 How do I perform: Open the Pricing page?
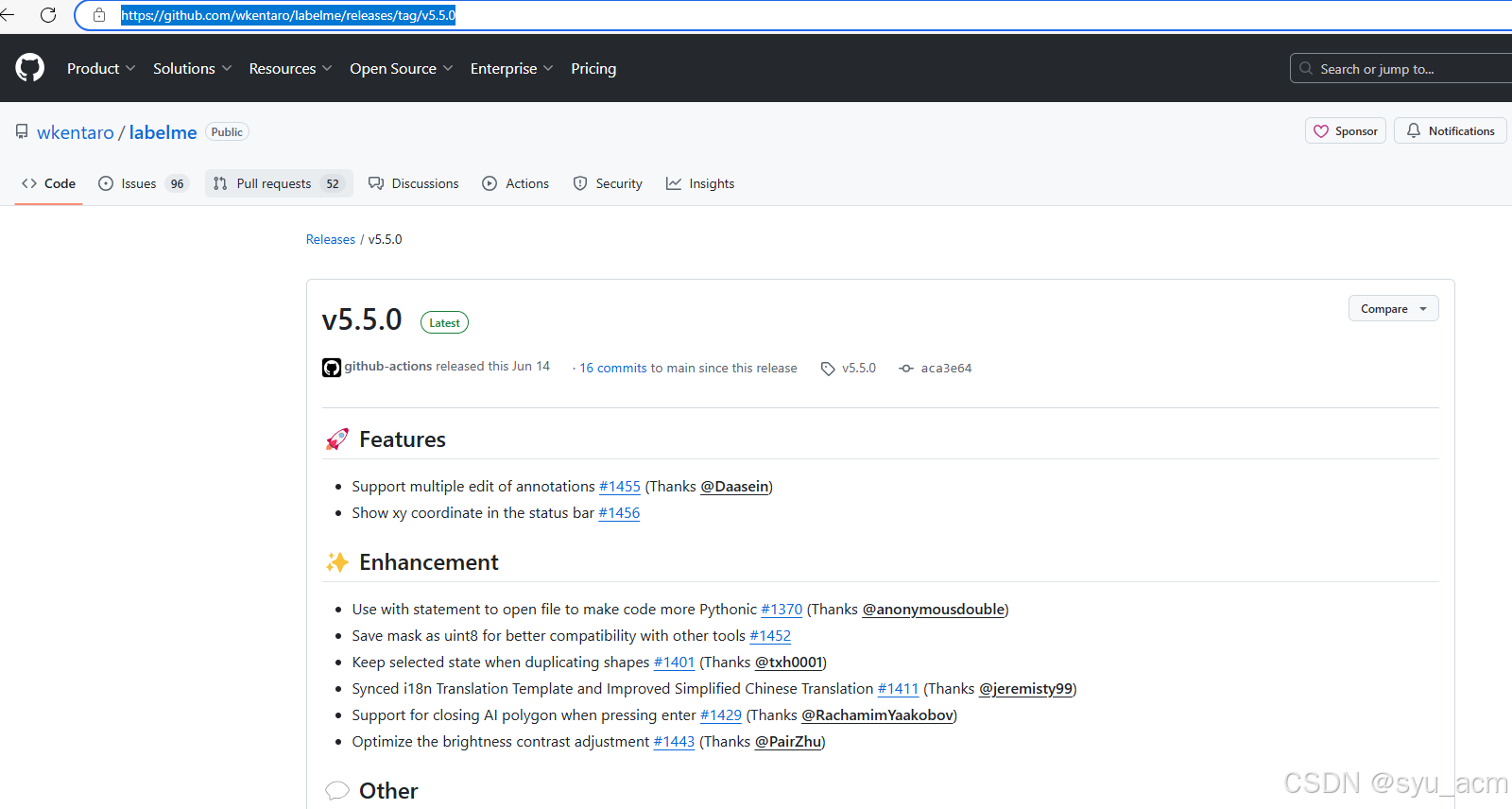pos(593,68)
